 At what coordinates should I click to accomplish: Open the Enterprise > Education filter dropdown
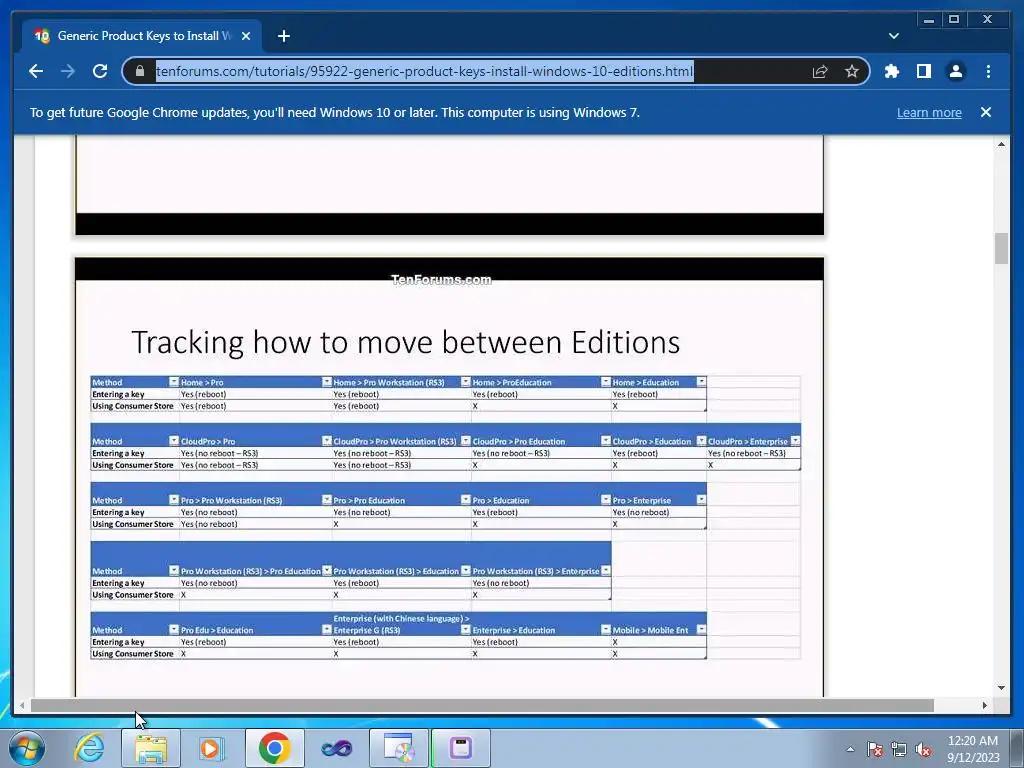[605, 630]
